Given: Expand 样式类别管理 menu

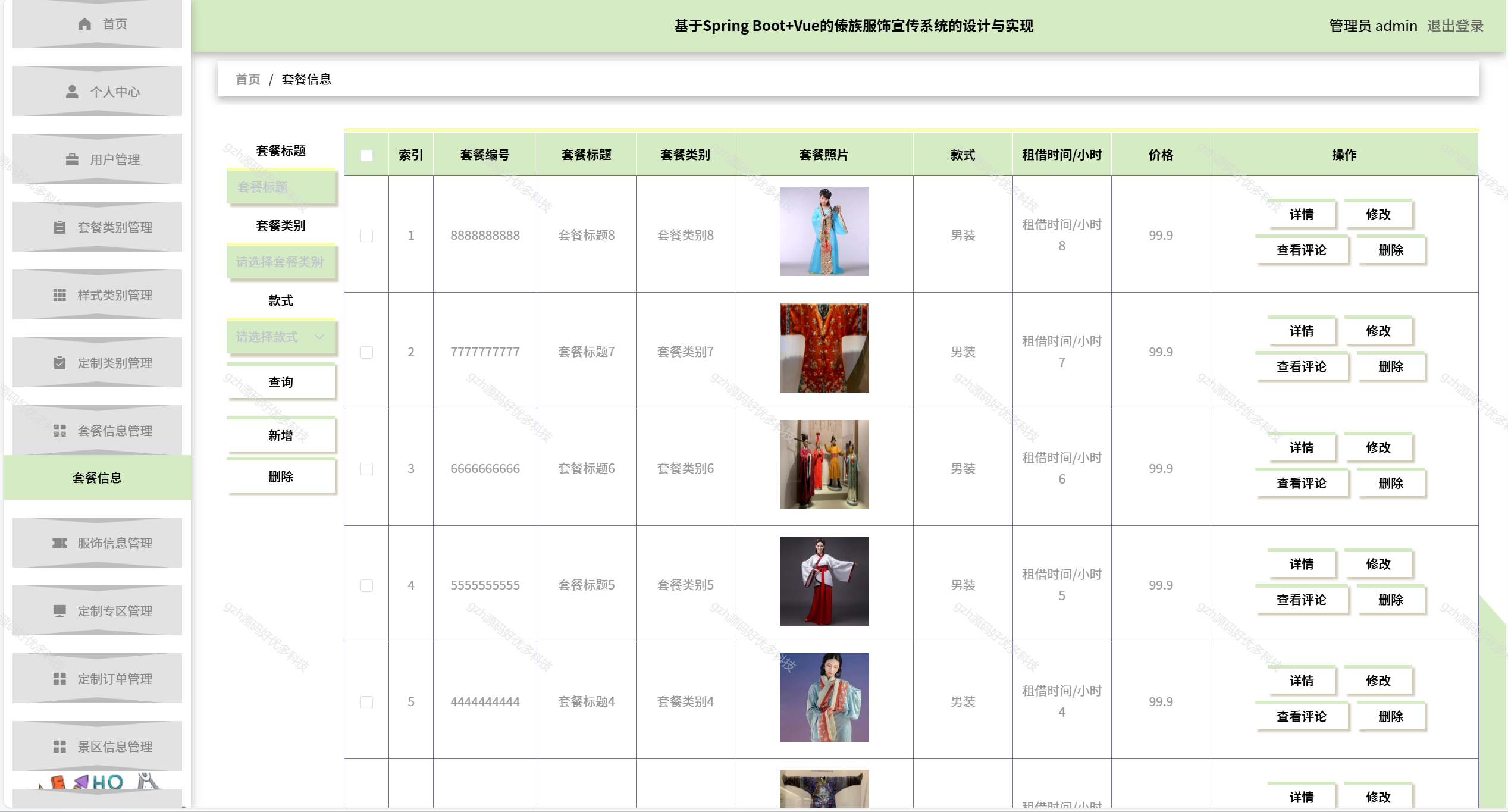Looking at the screenshot, I should click(x=97, y=295).
